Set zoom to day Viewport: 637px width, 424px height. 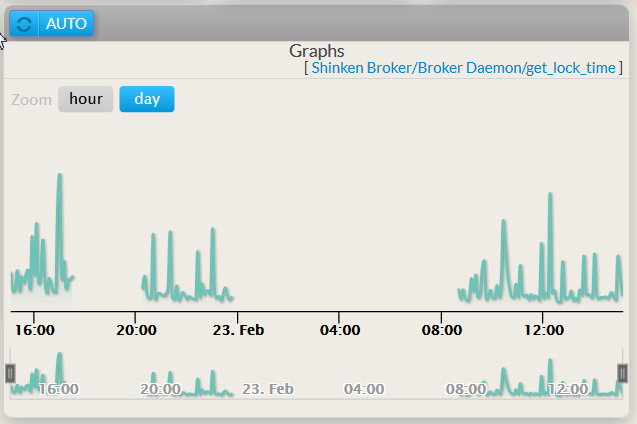coord(147,99)
